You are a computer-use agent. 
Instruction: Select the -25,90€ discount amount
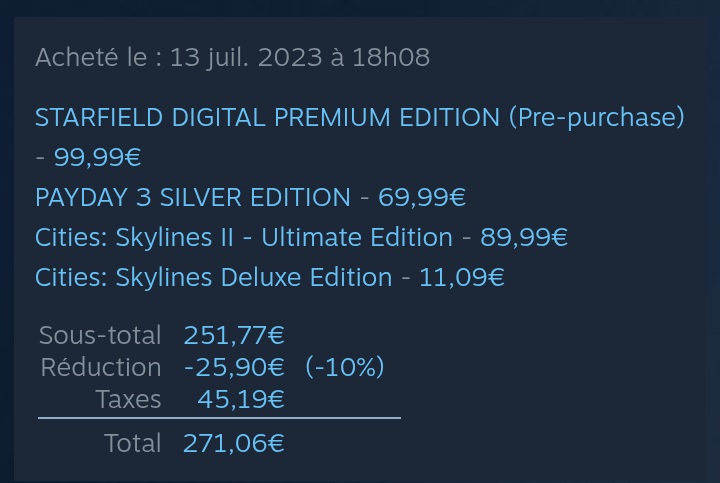[x=234, y=367]
